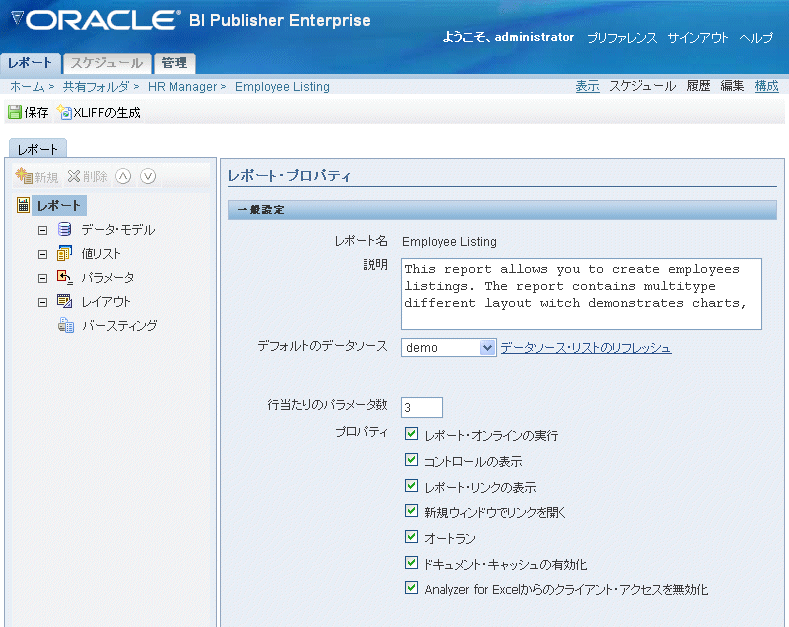Screen dimensions: 789x627
Task: Open the スケジュール link in breadcrumb bar
Action: [643, 86]
